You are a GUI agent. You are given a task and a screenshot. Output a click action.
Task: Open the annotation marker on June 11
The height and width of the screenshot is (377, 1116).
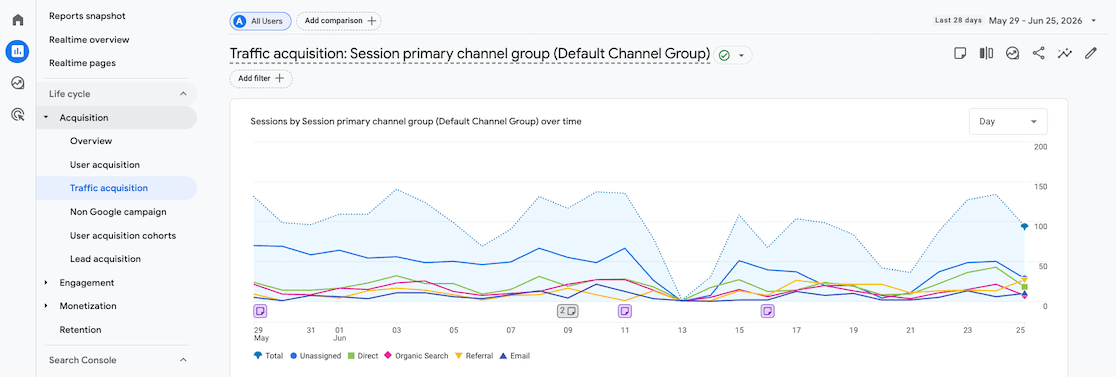click(624, 311)
